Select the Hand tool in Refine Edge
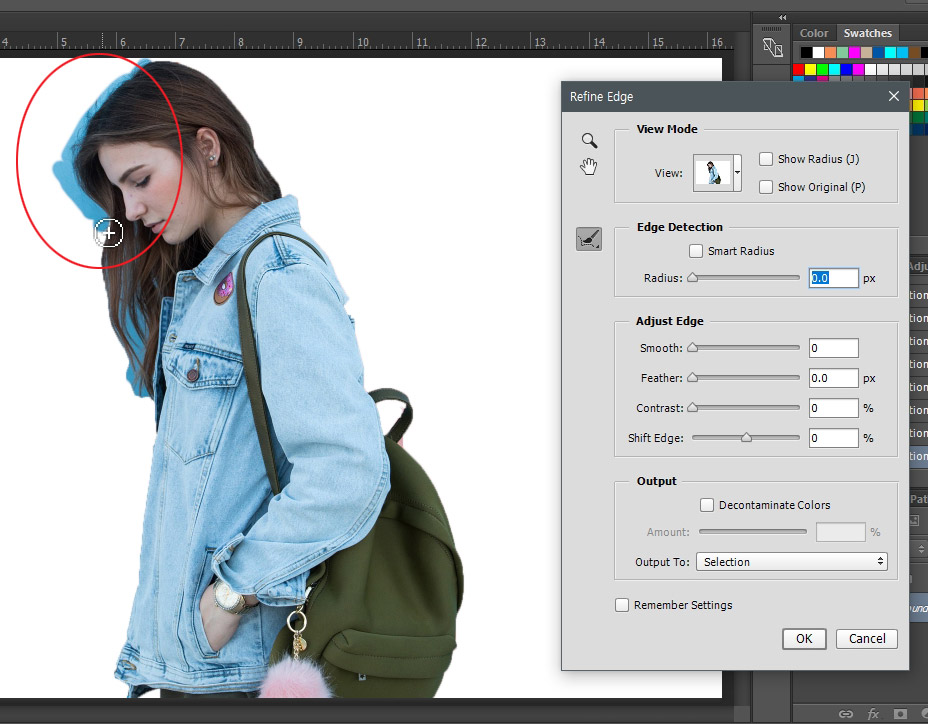Viewport: 928px width, 724px height. [588, 166]
